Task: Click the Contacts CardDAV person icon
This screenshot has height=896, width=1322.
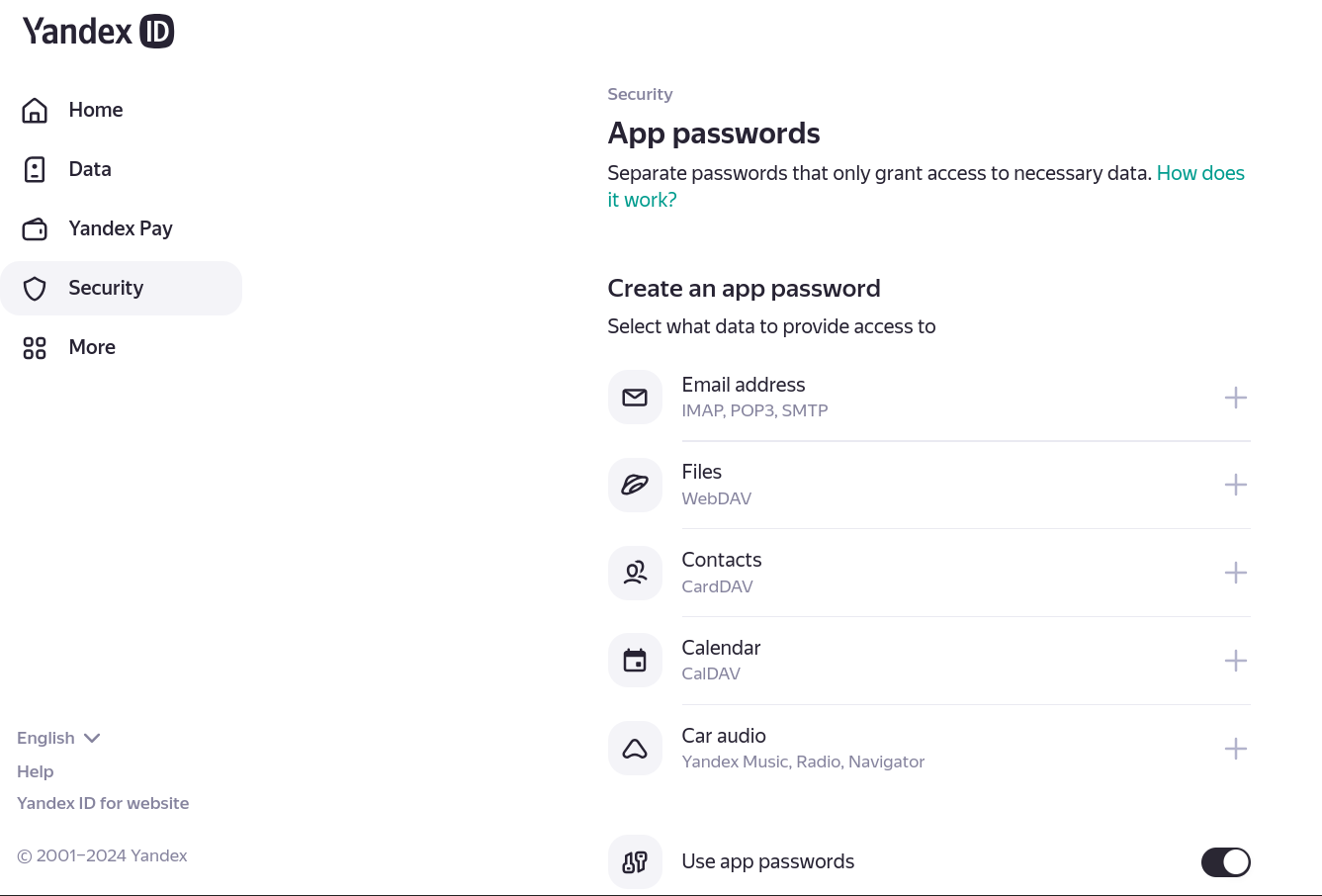Action: pyautogui.click(x=635, y=573)
